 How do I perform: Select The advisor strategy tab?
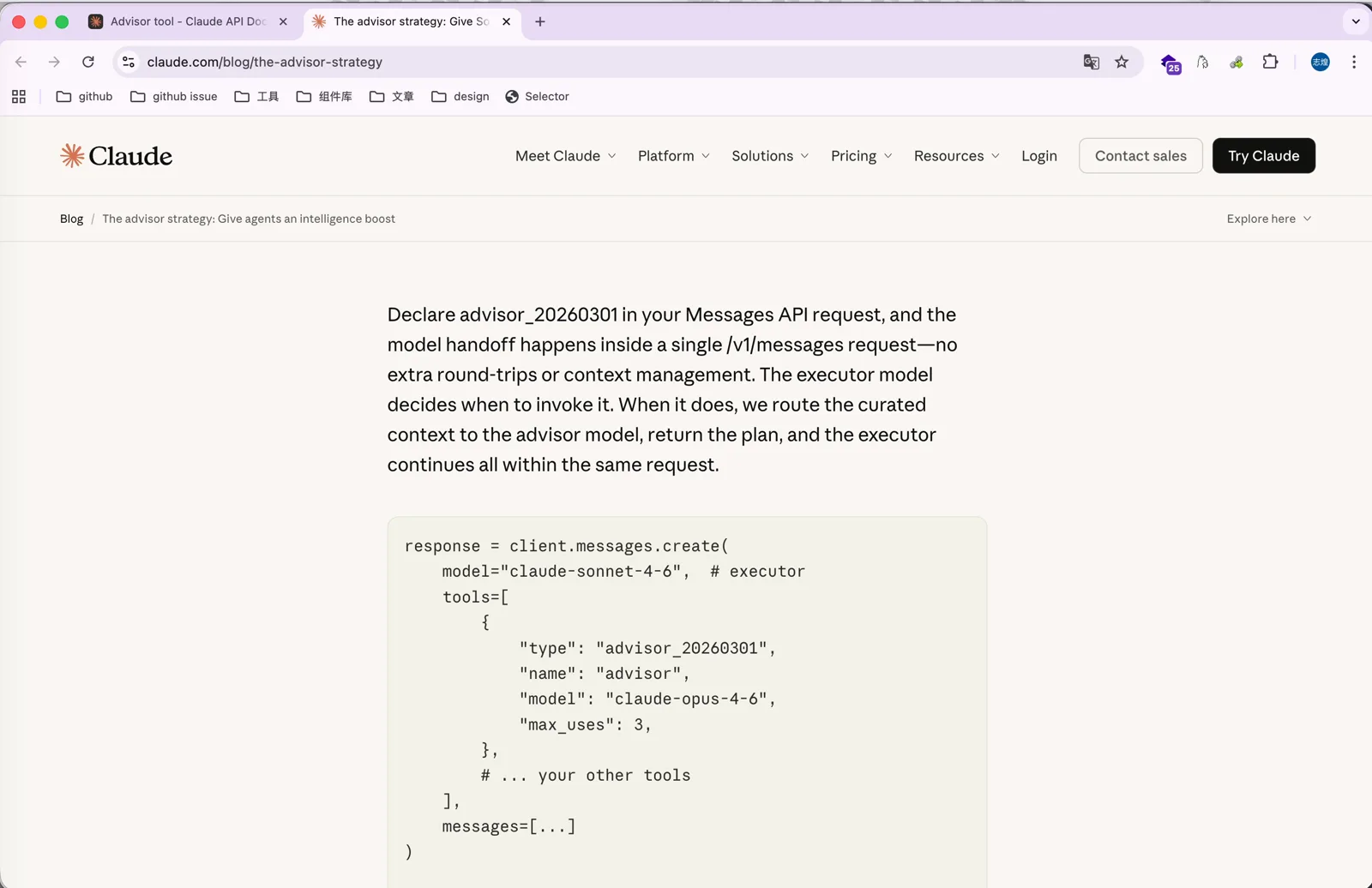(411, 21)
